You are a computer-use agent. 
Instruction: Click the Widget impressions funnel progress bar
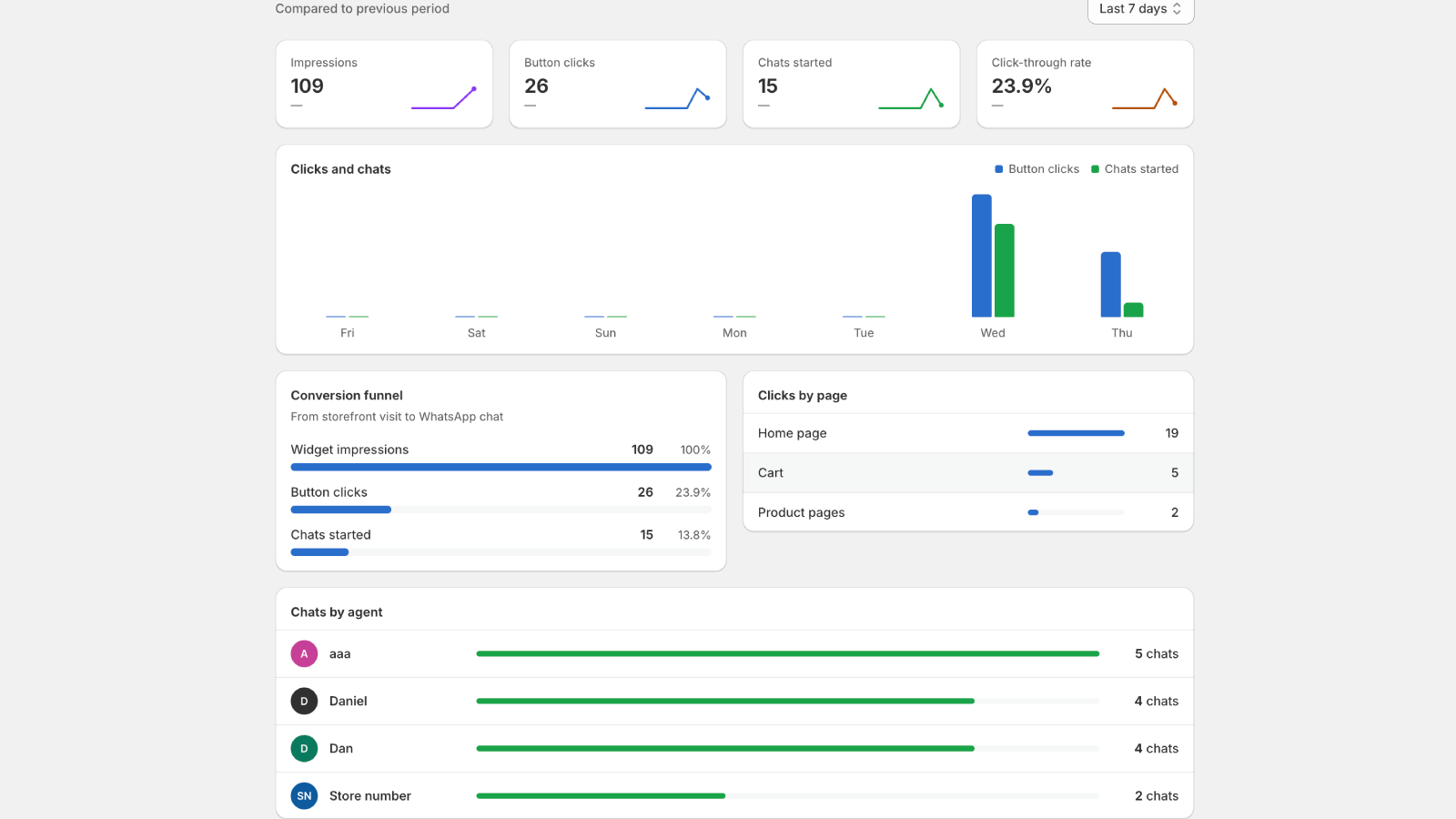pos(500,467)
